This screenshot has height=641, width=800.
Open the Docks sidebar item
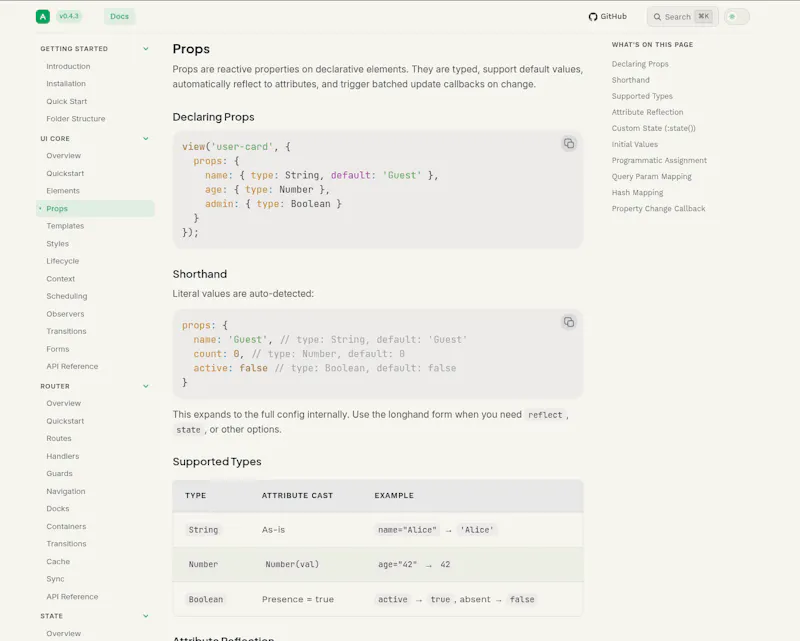coord(58,509)
